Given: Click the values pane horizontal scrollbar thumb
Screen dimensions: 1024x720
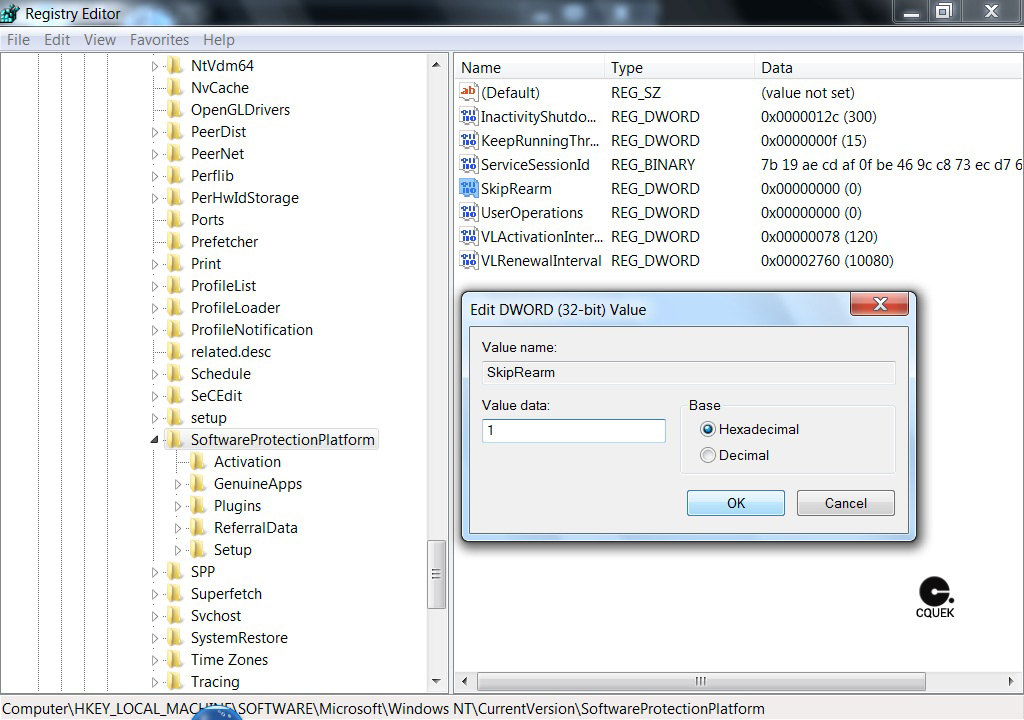Looking at the screenshot, I should tap(701, 681).
